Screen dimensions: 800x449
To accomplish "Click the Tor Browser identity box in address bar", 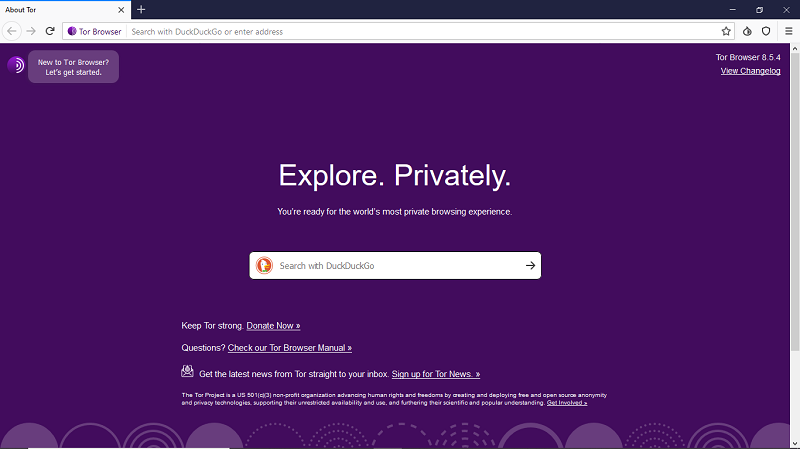I will point(95,31).
